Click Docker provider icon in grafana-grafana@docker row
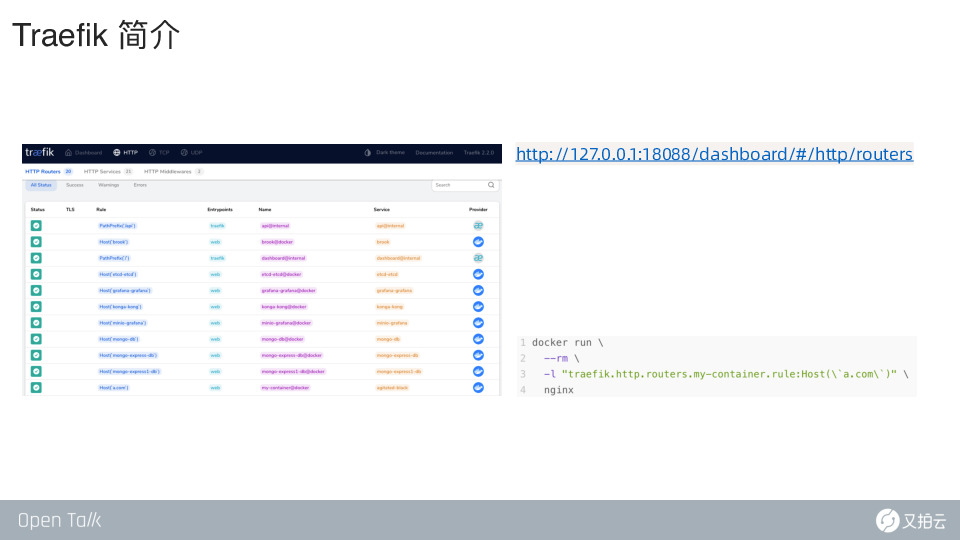This screenshot has height=540, width=960. point(478,291)
